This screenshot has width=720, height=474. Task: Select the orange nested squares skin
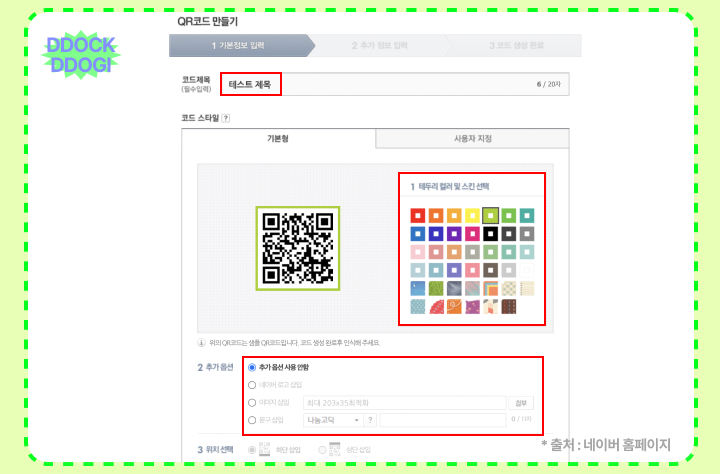(x=490, y=288)
